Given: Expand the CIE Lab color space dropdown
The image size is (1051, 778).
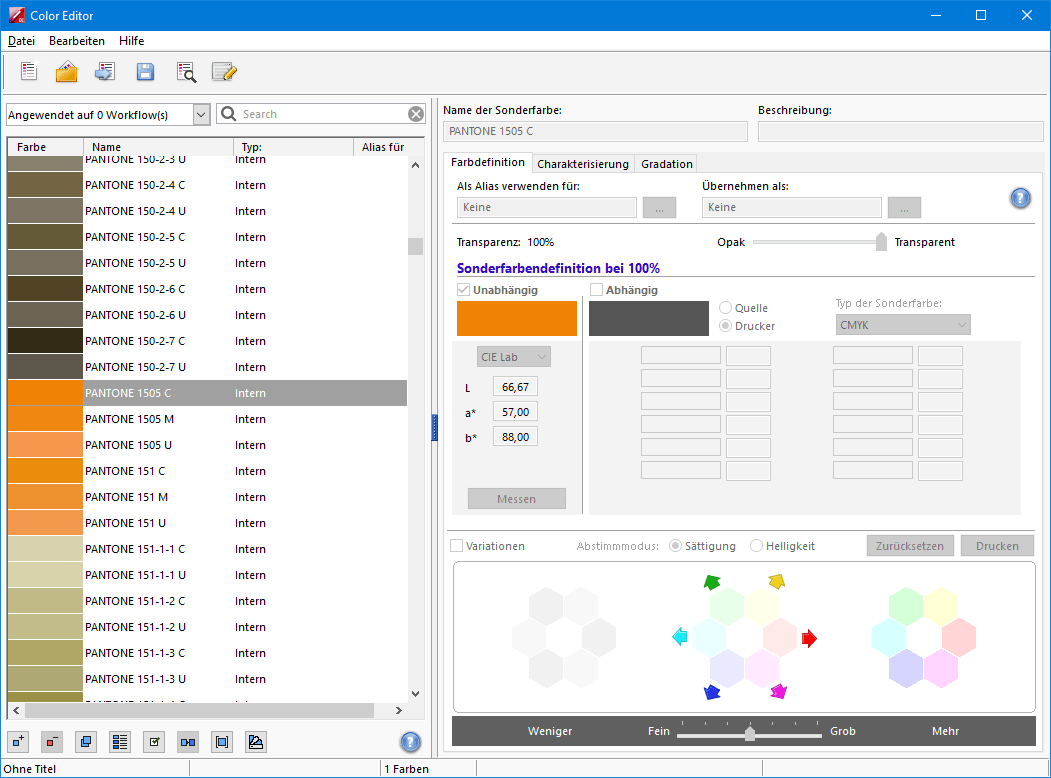Looking at the screenshot, I should pos(514,357).
